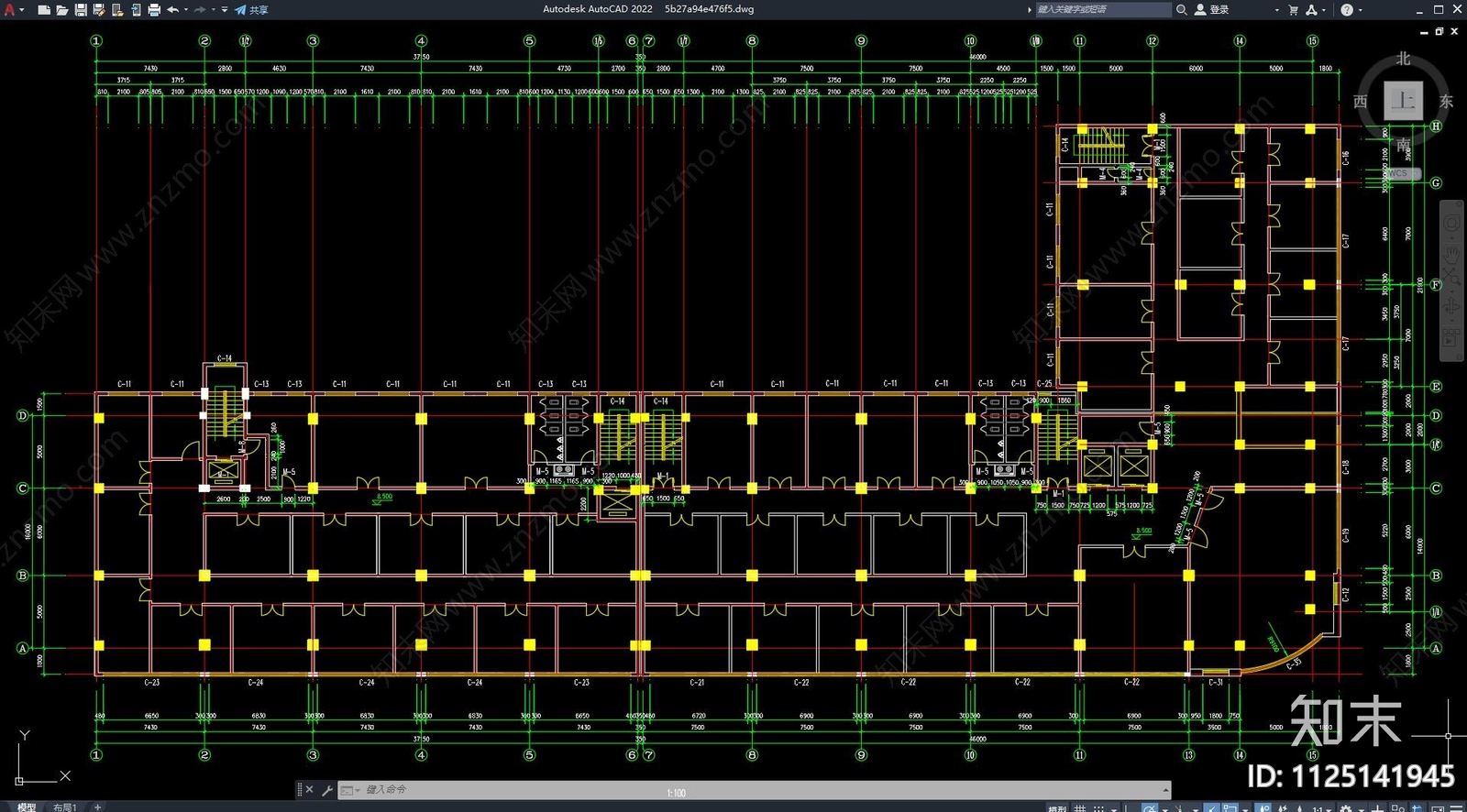This screenshot has height=812, width=1467.
Task: Open from Web and Mobile icon
Action: (x=117, y=10)
